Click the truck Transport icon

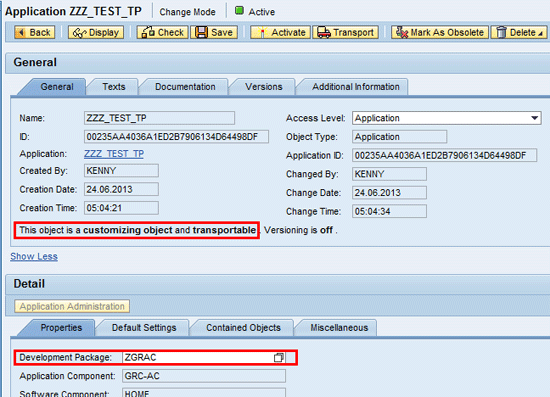point(323,33)
